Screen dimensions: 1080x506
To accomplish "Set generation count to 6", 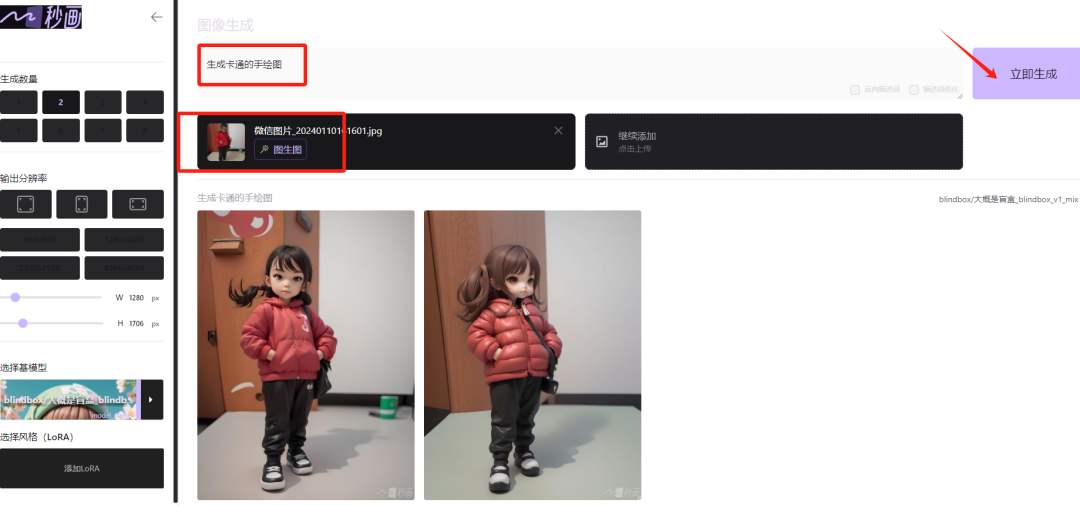I will click(61, 130).
